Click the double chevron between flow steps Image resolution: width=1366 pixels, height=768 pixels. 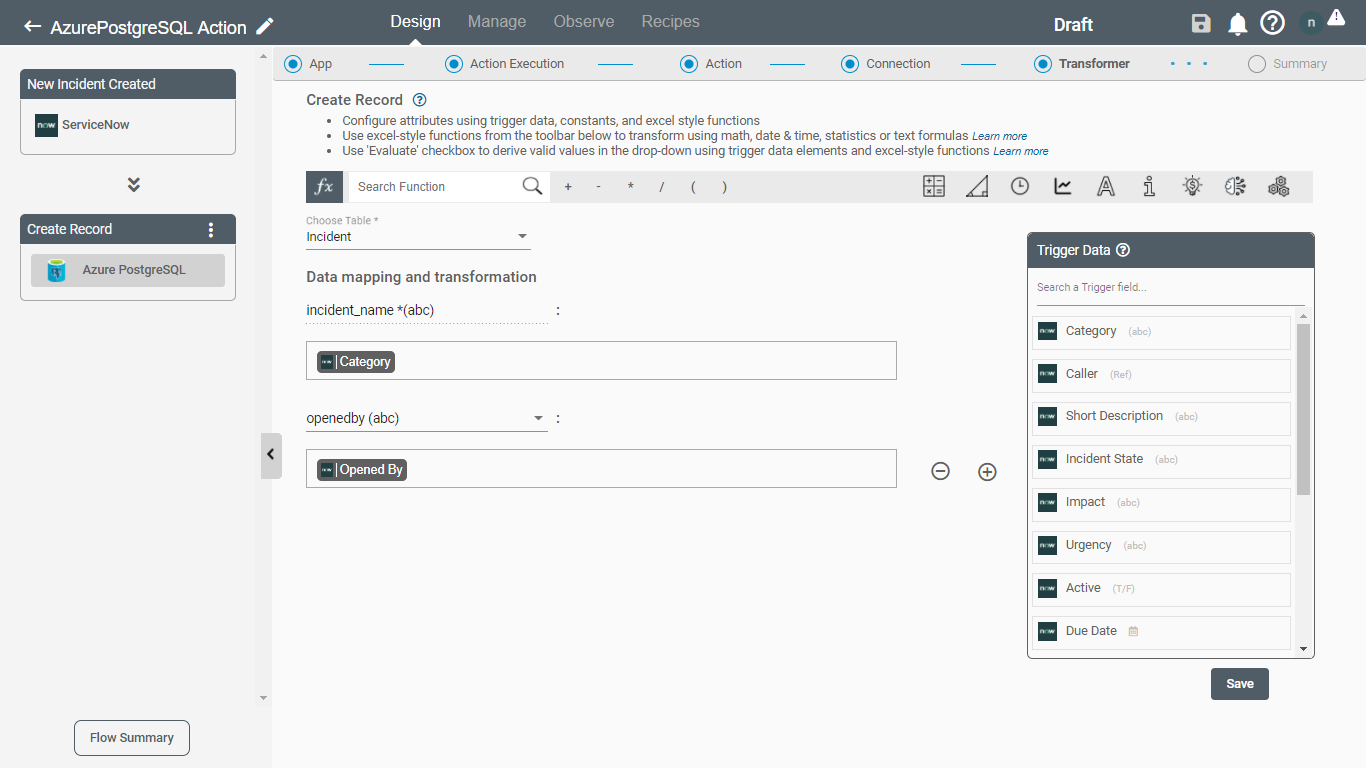[134, 185]
